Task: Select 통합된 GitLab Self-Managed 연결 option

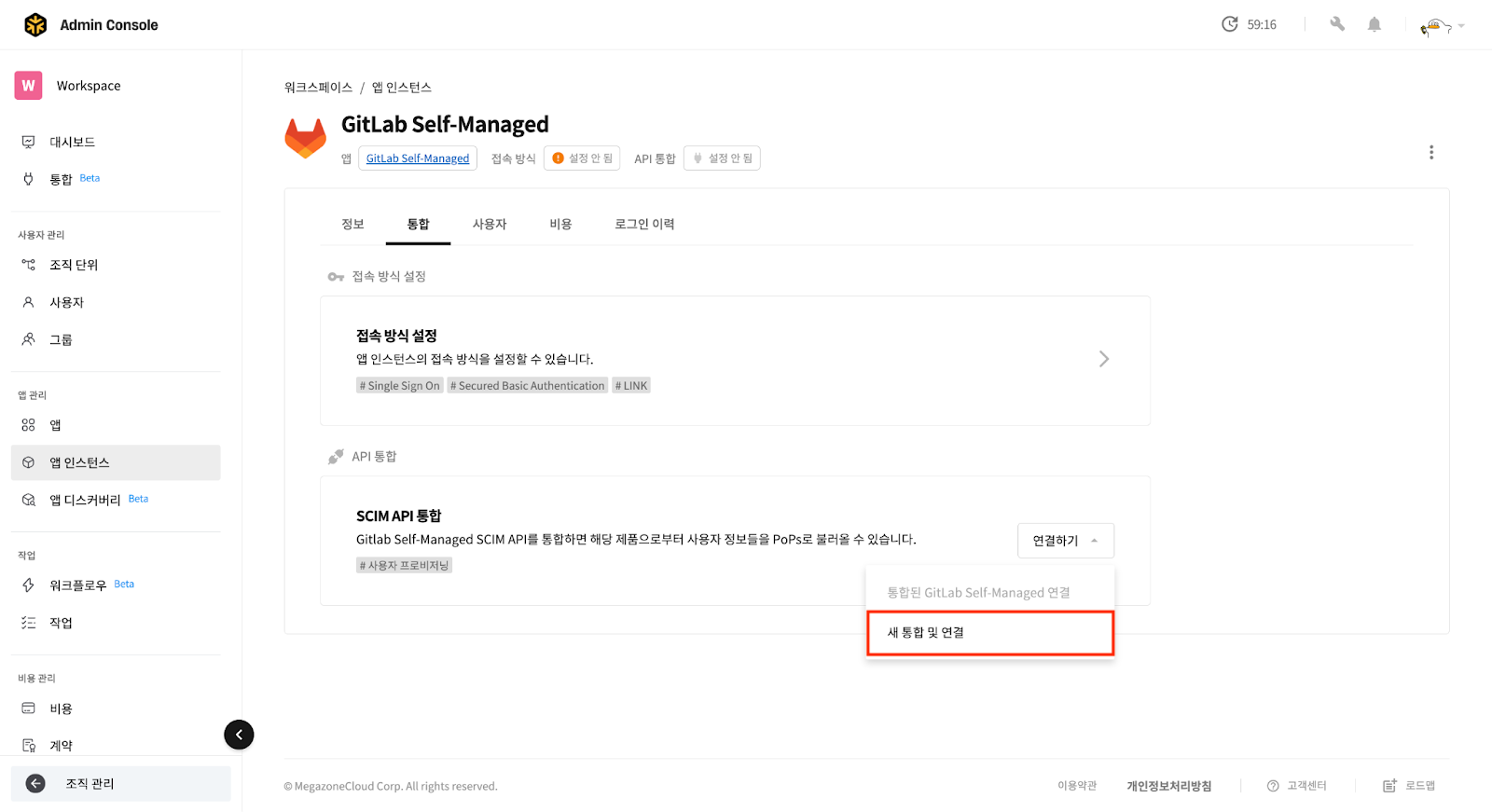Action: pos(990,592)
